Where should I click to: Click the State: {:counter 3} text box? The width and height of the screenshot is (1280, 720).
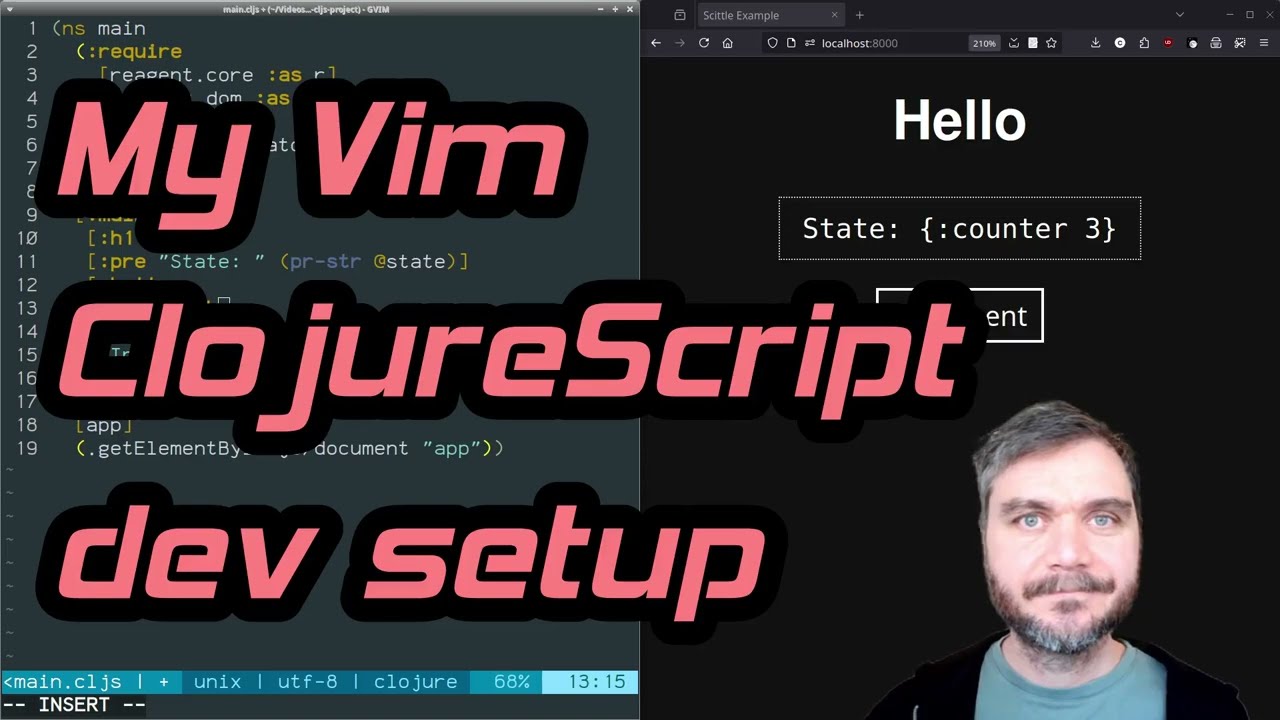960,229
